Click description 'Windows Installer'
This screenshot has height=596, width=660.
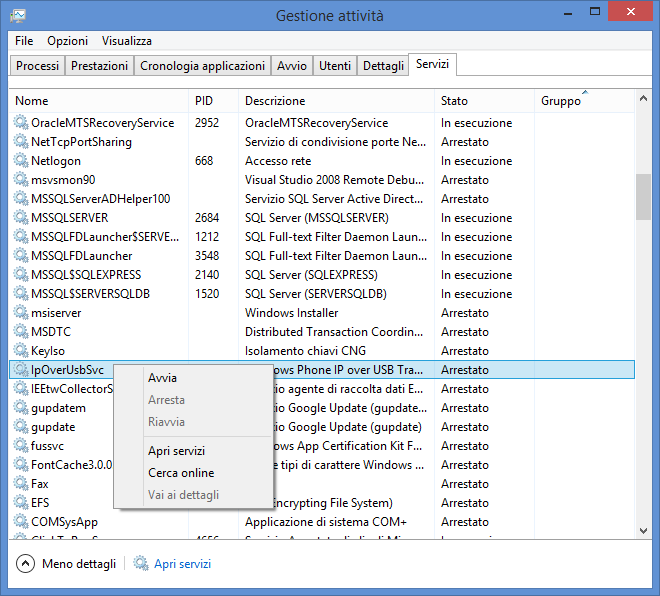click(x=291, y=313)
